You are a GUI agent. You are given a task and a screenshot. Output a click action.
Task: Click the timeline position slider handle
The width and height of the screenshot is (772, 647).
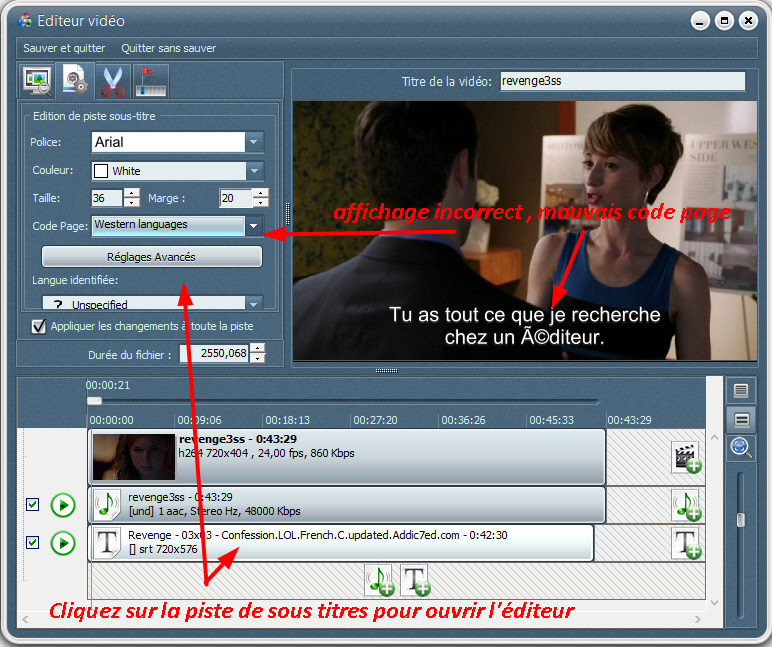[x=95, y=401]
